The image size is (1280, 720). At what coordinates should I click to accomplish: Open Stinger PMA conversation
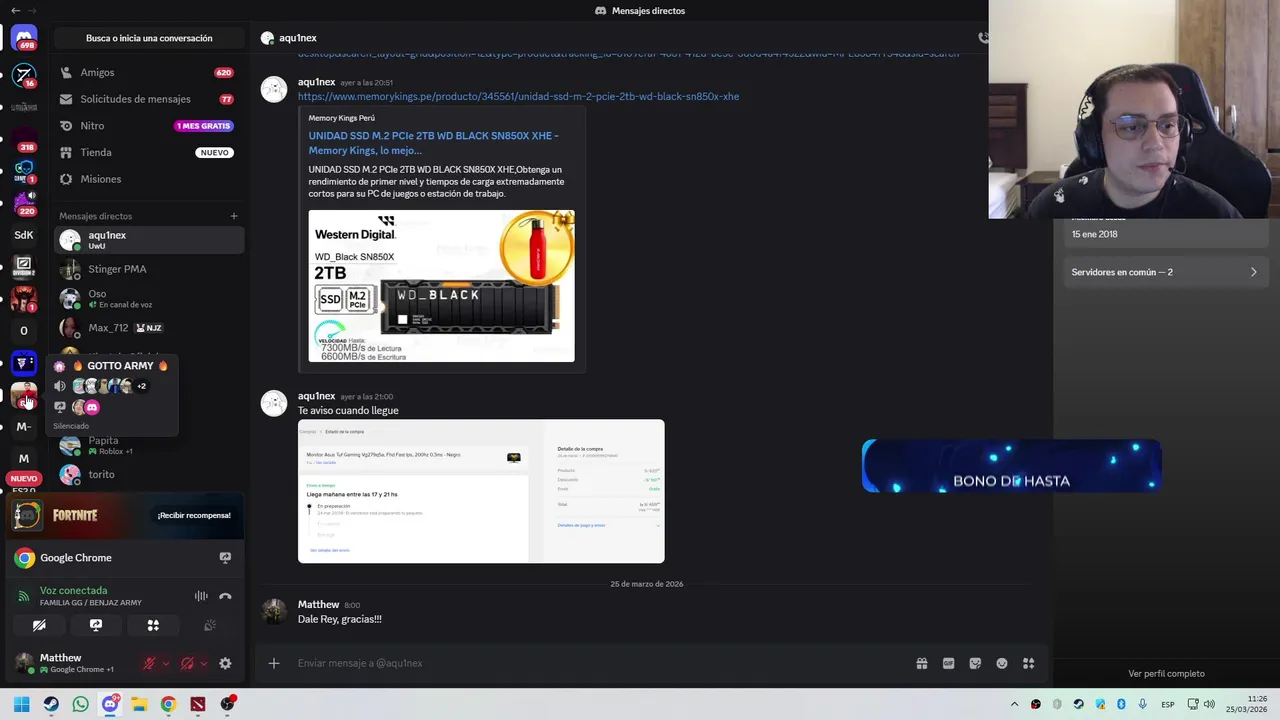click(x=148, y=269)
